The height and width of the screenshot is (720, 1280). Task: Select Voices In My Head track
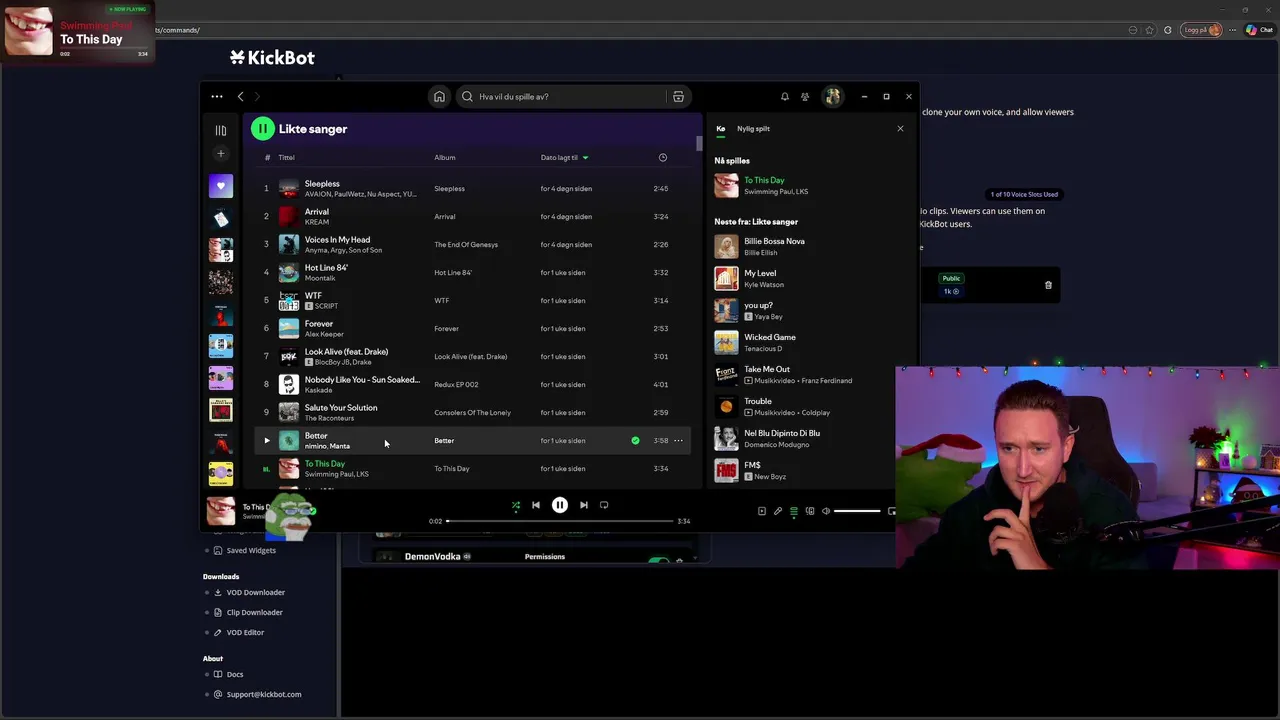[473, 244]
